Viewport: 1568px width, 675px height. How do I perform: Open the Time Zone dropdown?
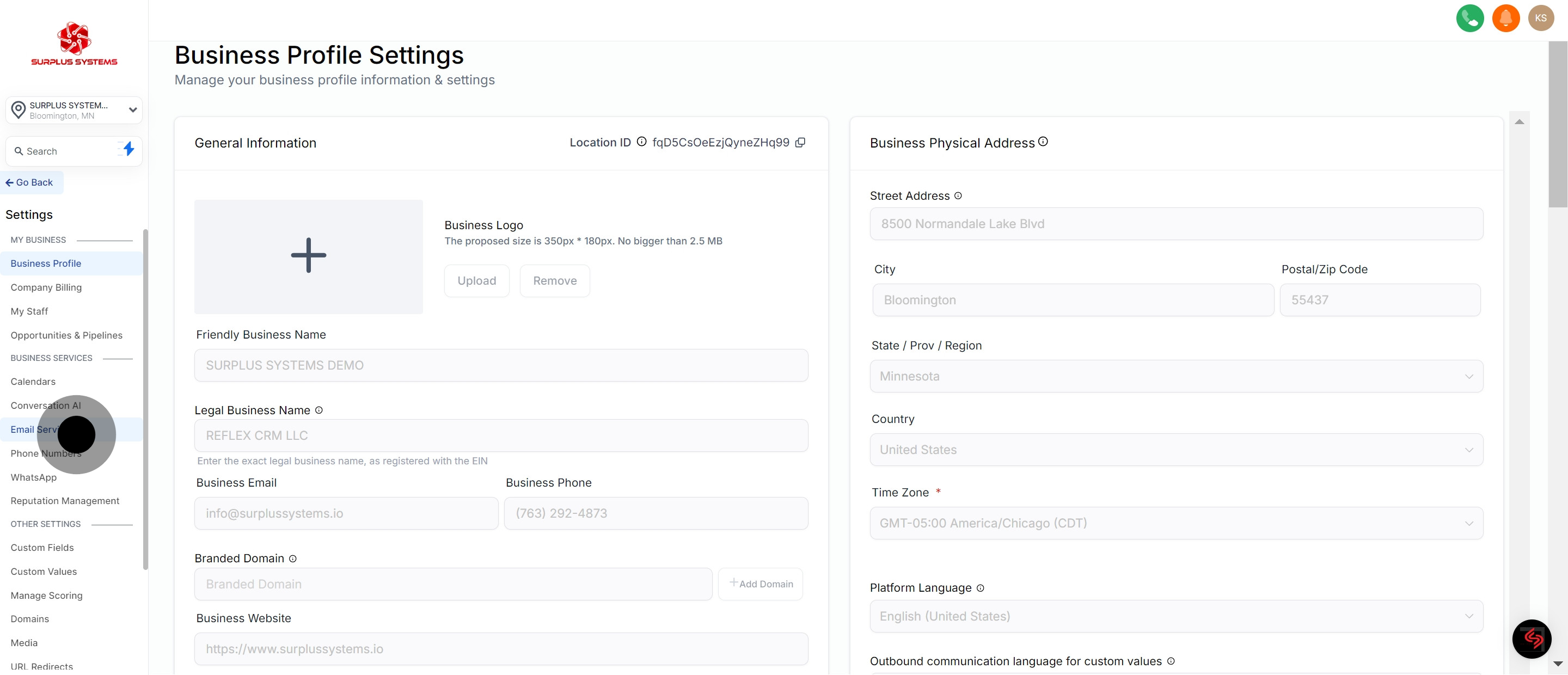point(1176,524)
